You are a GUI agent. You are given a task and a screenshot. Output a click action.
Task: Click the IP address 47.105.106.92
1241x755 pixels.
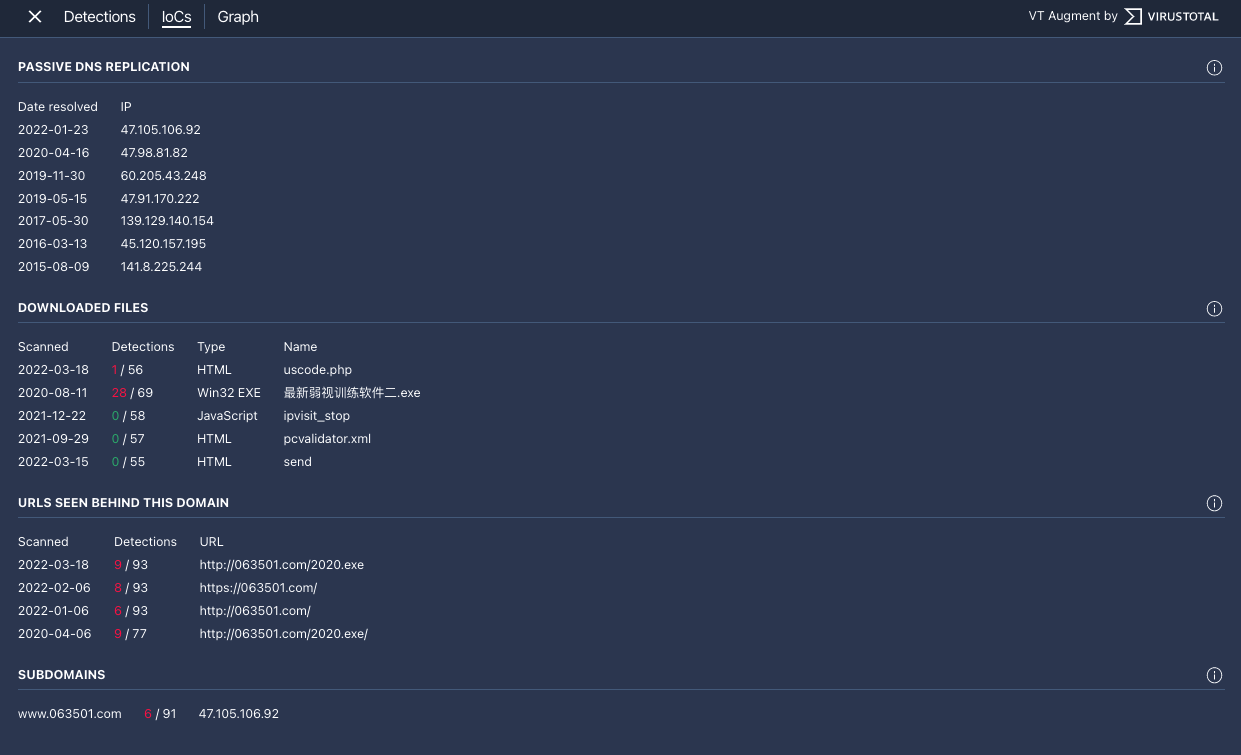[160, 129]
